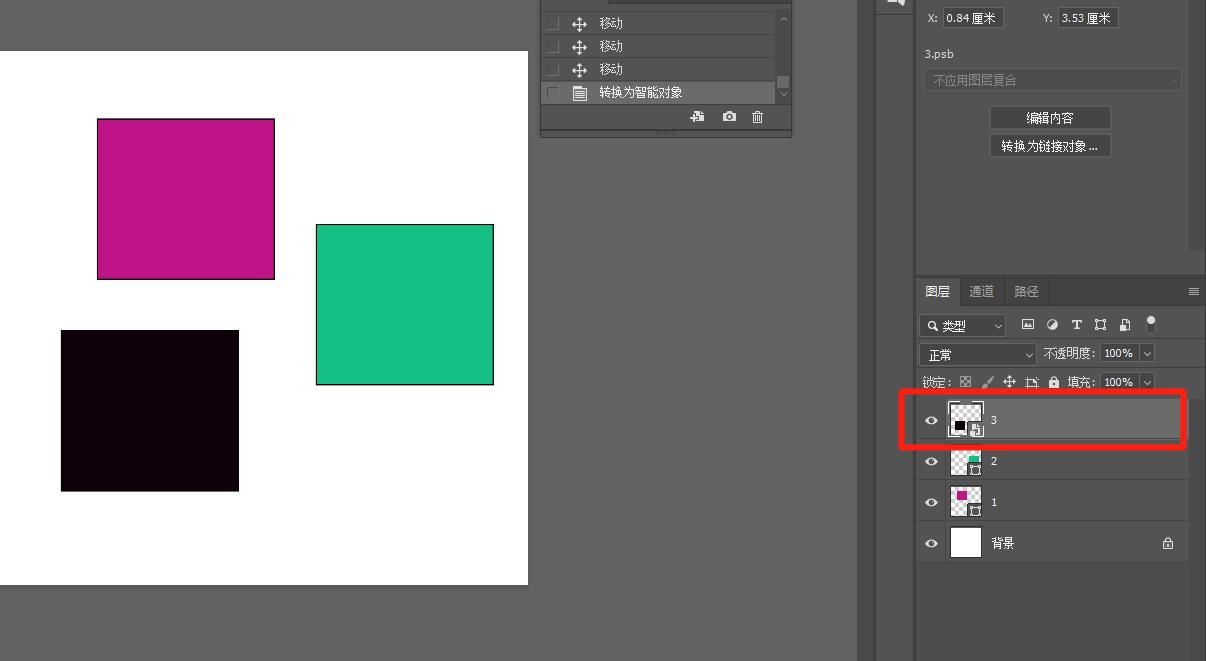Hide layer 1 using its eye icon
Viewport: 1206px width, 661px height.
point(931,502)
